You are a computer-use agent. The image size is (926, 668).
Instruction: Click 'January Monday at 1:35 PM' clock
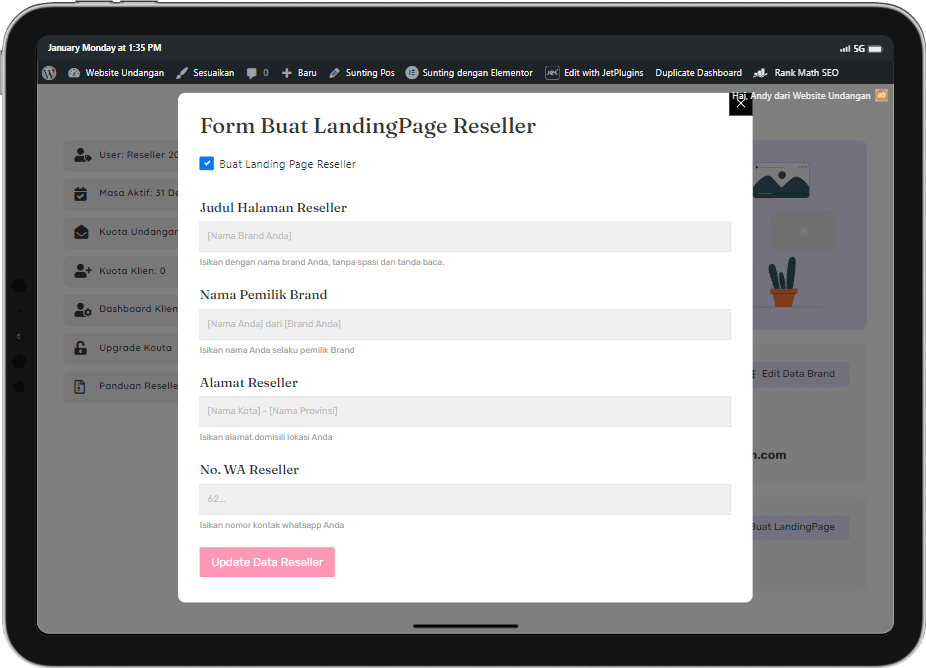click(x=105, y=48)
